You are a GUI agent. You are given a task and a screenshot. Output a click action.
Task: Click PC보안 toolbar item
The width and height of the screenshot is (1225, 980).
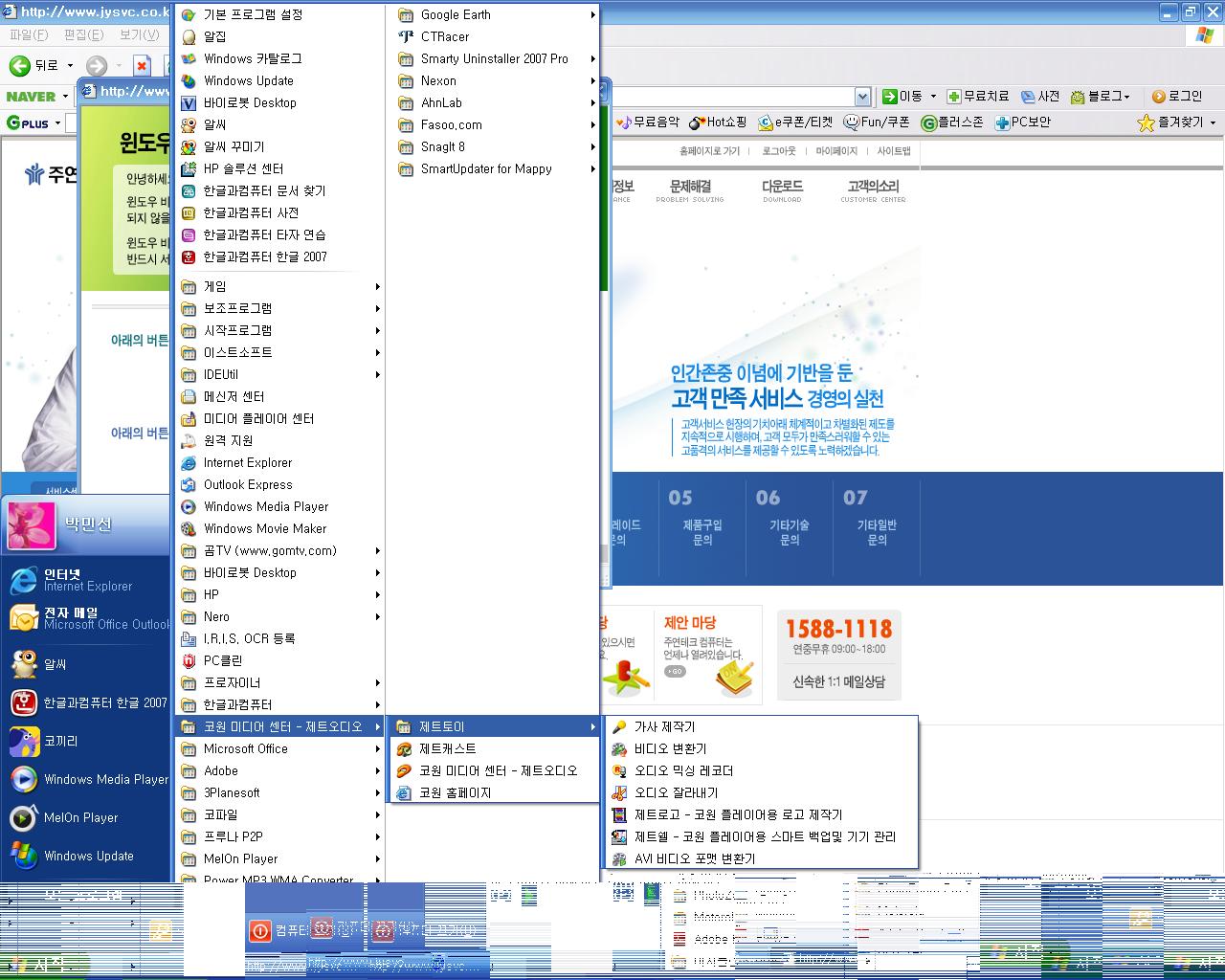click(1023, 122)
